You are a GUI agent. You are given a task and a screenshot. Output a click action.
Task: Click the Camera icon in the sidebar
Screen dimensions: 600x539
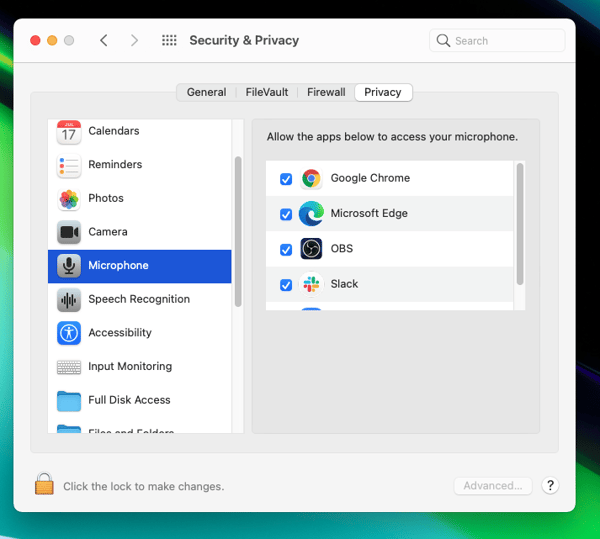69,232
